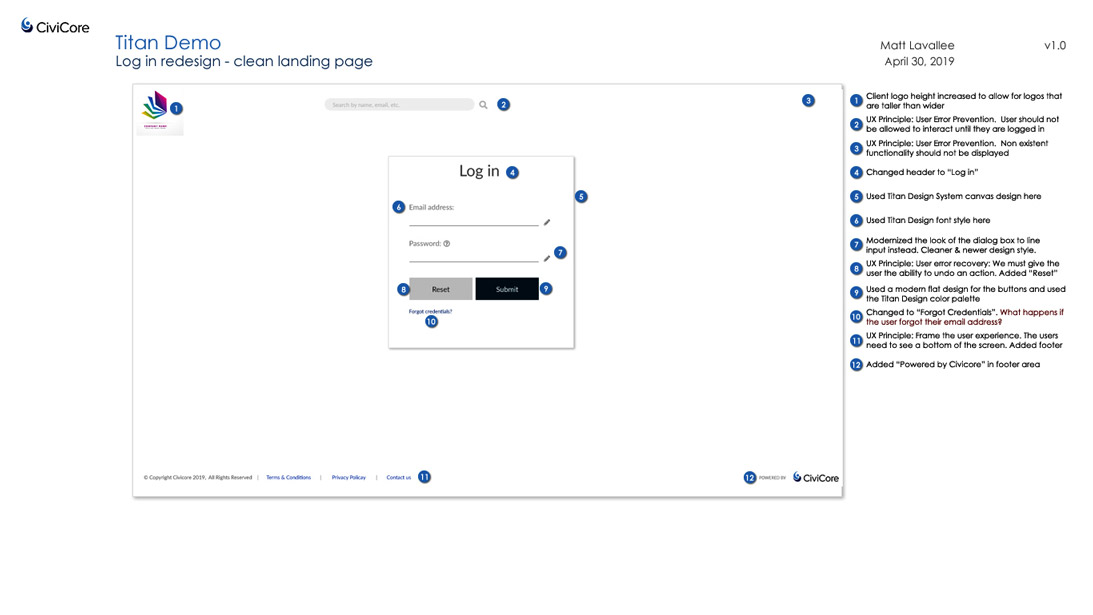Click legend bullet 1 about client logo height

(856, 101)
